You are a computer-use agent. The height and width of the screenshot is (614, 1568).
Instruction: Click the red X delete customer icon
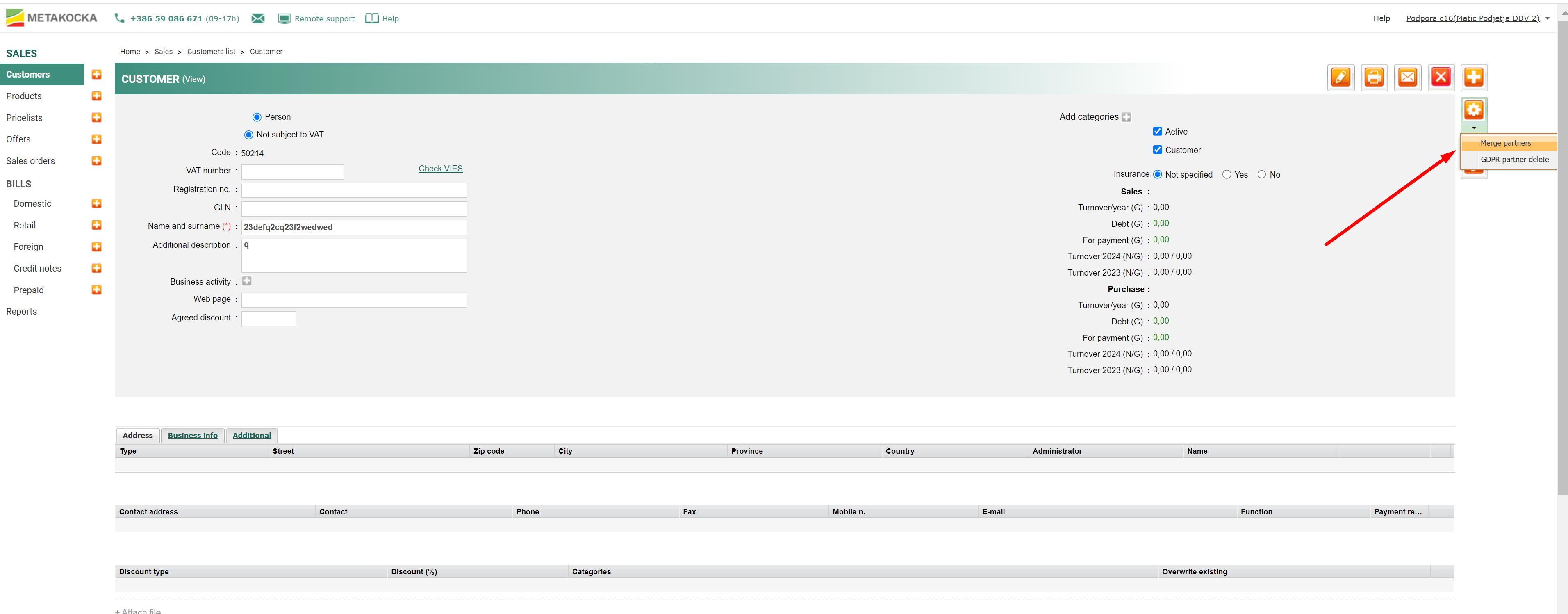tap(1441, 78)
